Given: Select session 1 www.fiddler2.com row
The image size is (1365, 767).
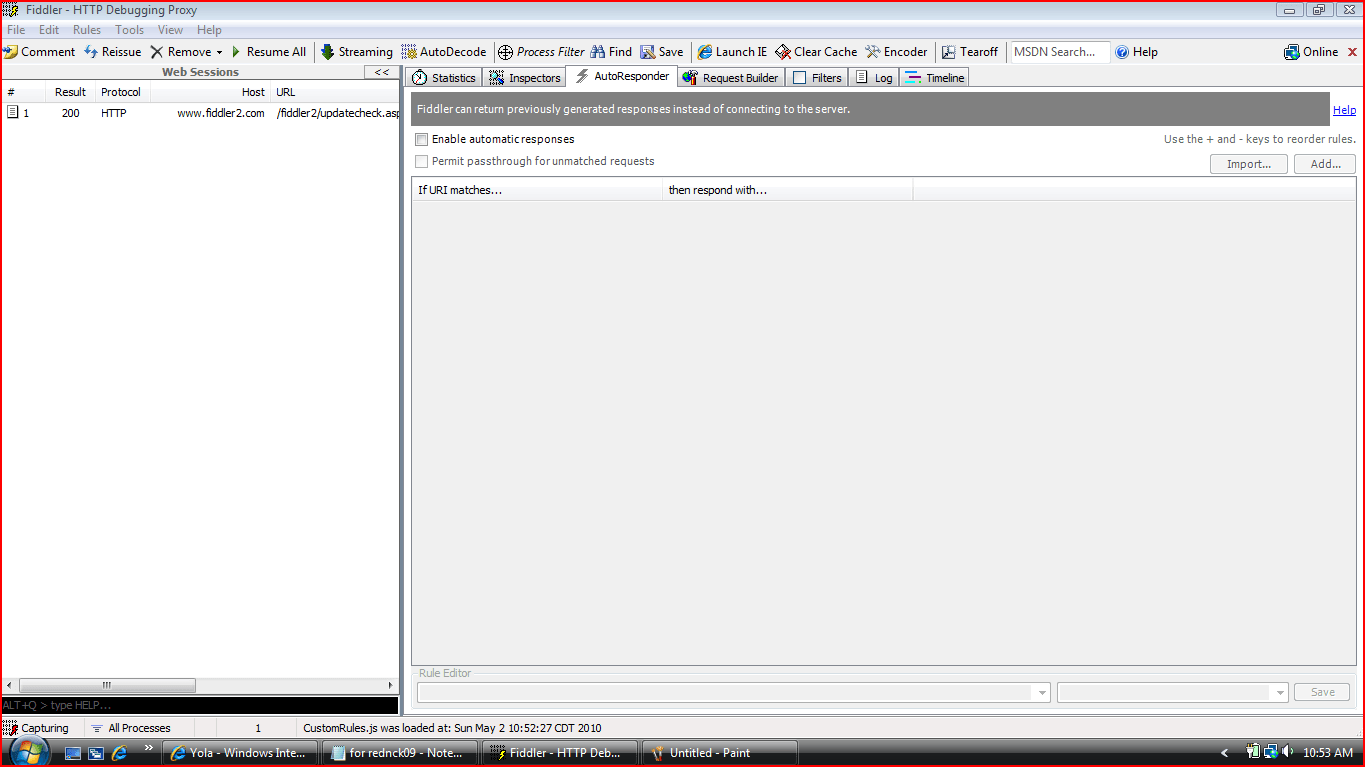Looking at the screenshot, I should coord(200,113).
